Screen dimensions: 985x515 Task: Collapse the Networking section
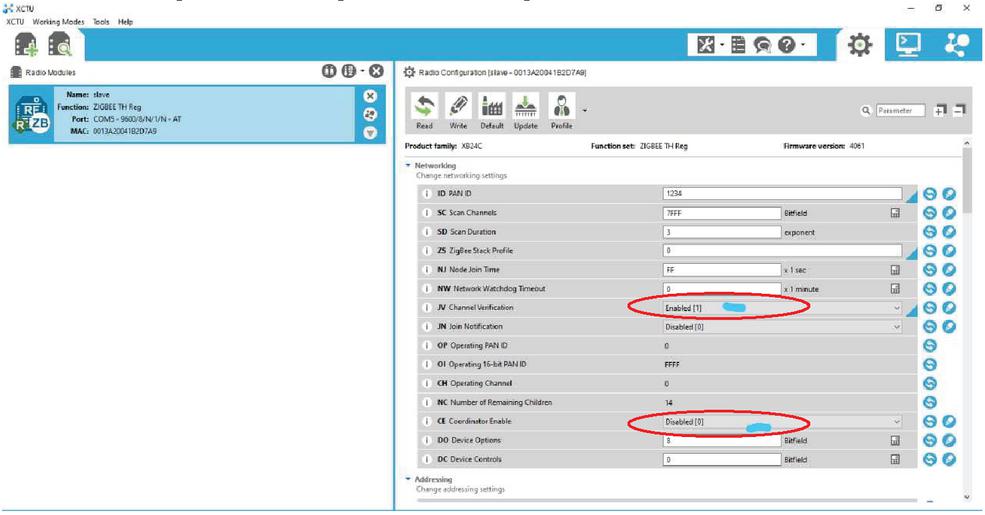tap(408, 166)
